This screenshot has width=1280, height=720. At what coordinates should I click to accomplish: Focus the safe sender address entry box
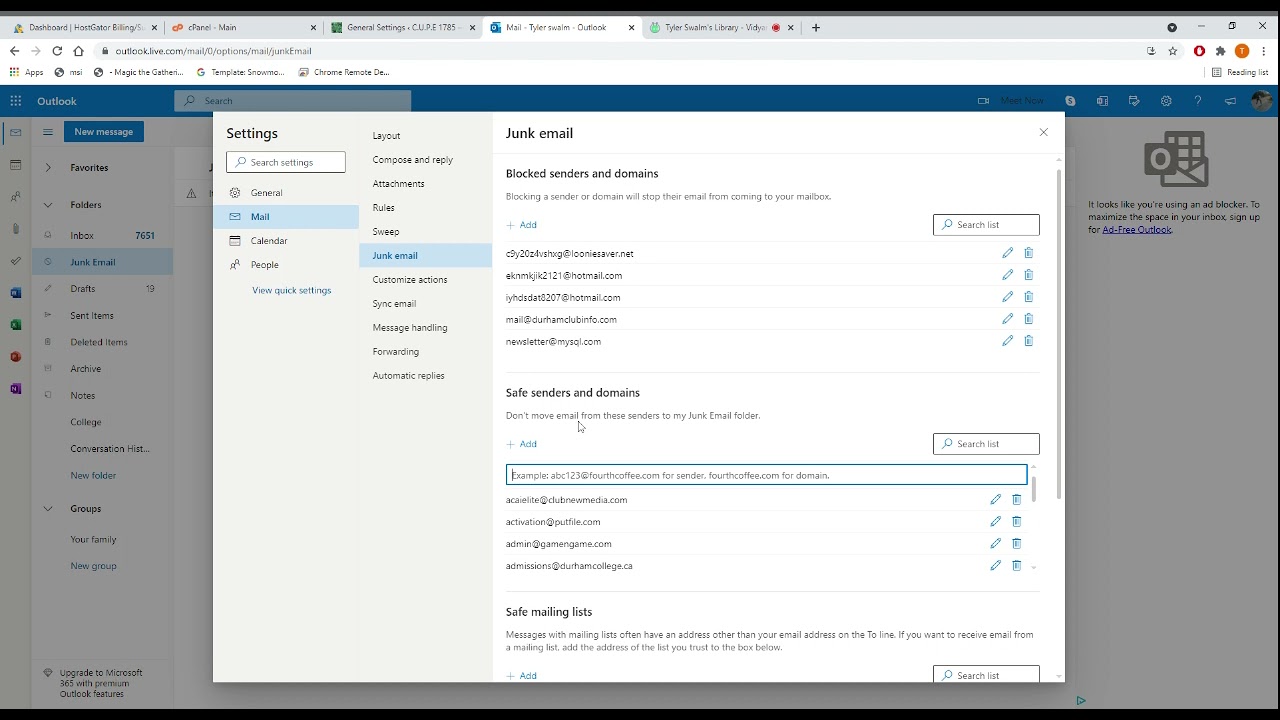766,475
